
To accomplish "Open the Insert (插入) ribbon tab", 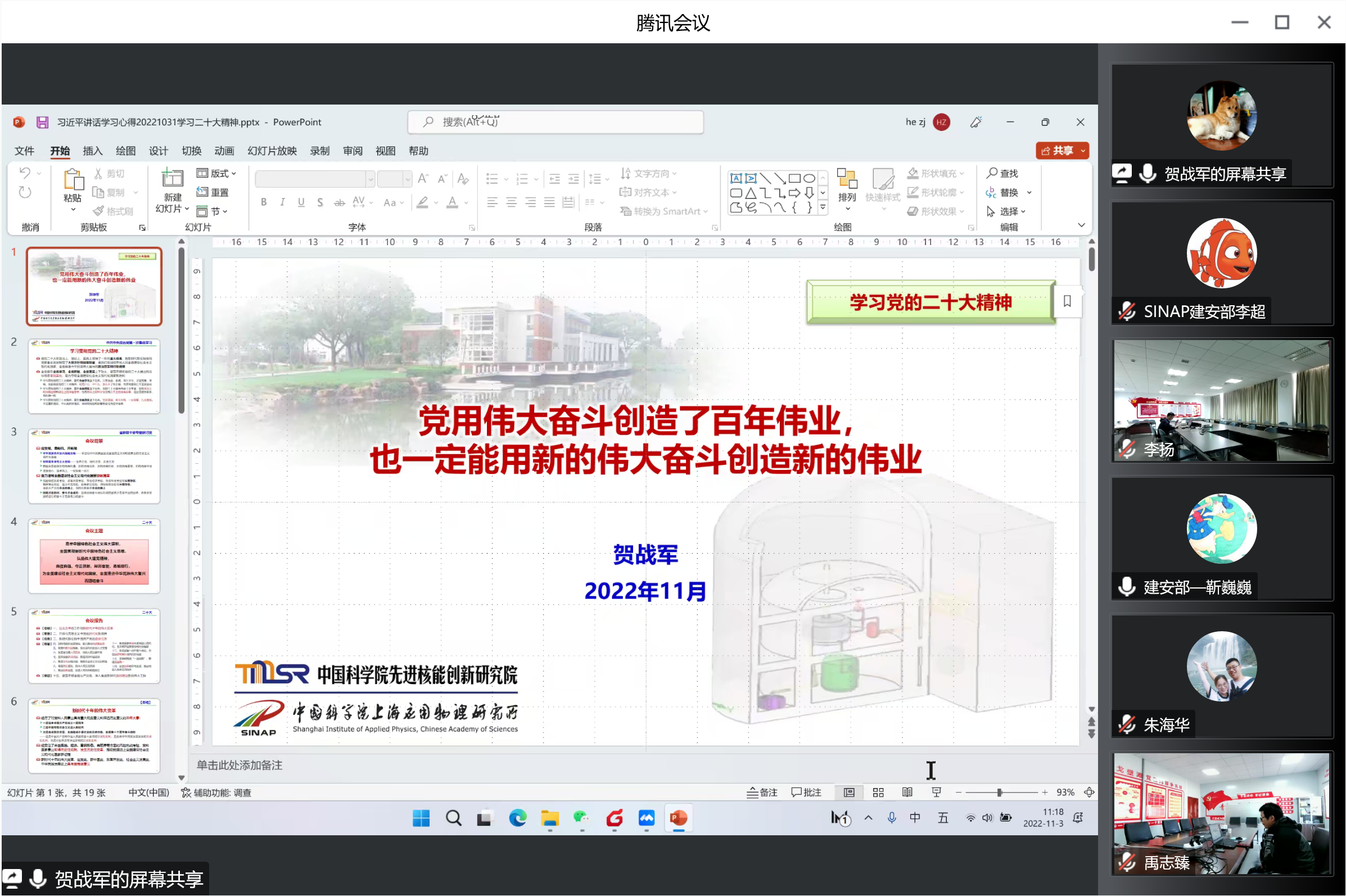I will 93,151.
